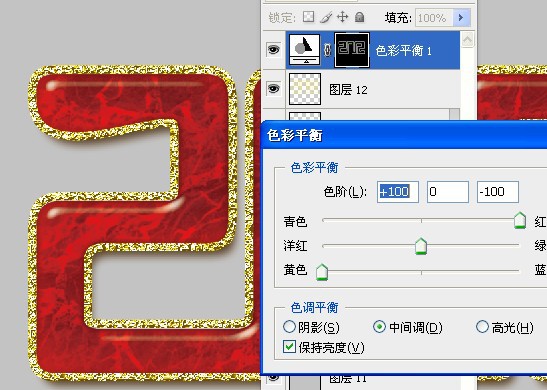Select the 阴影(S) shadows radio button

click(x=289, y=327)
